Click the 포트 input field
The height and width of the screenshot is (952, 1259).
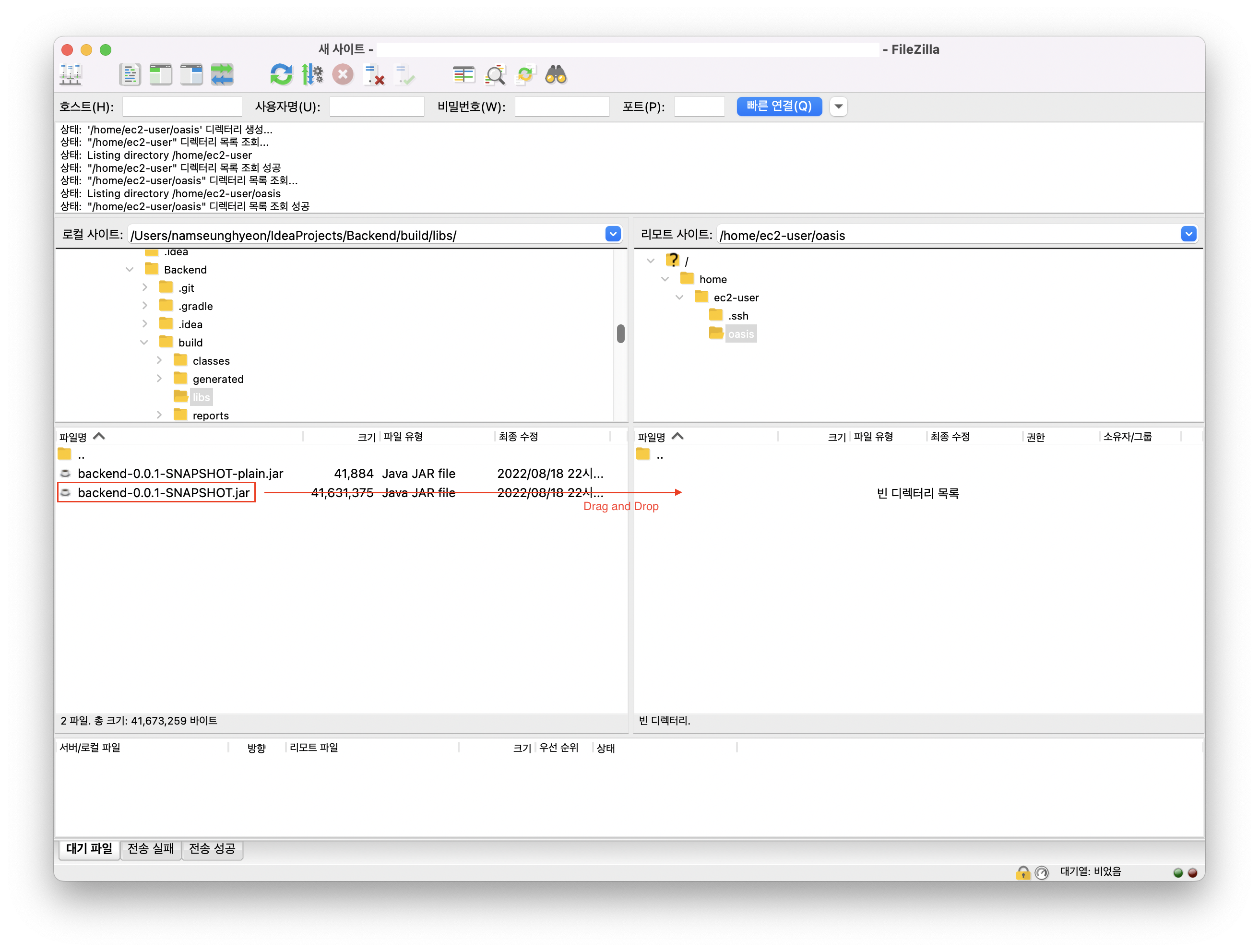pyautogui.click(x=699, y=107)
